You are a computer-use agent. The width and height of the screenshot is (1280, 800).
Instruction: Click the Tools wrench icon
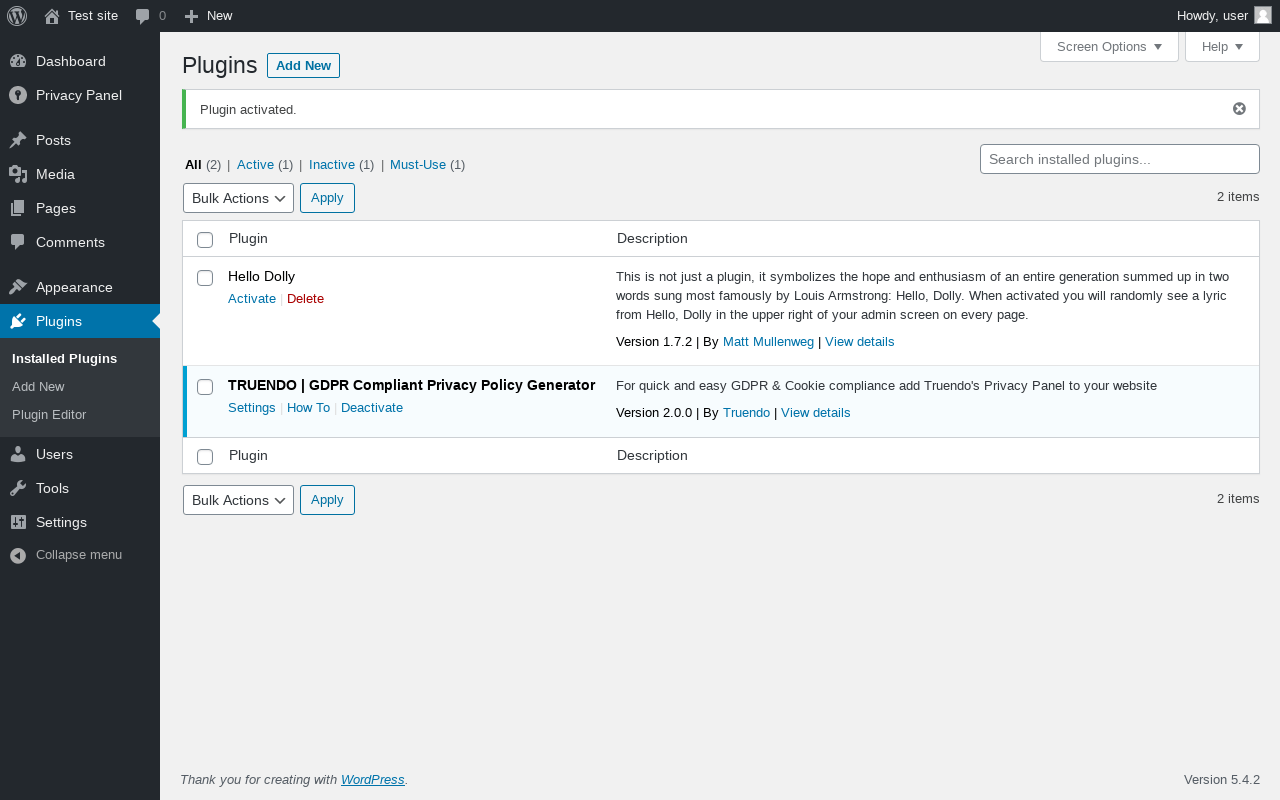(x=18, y=488)
